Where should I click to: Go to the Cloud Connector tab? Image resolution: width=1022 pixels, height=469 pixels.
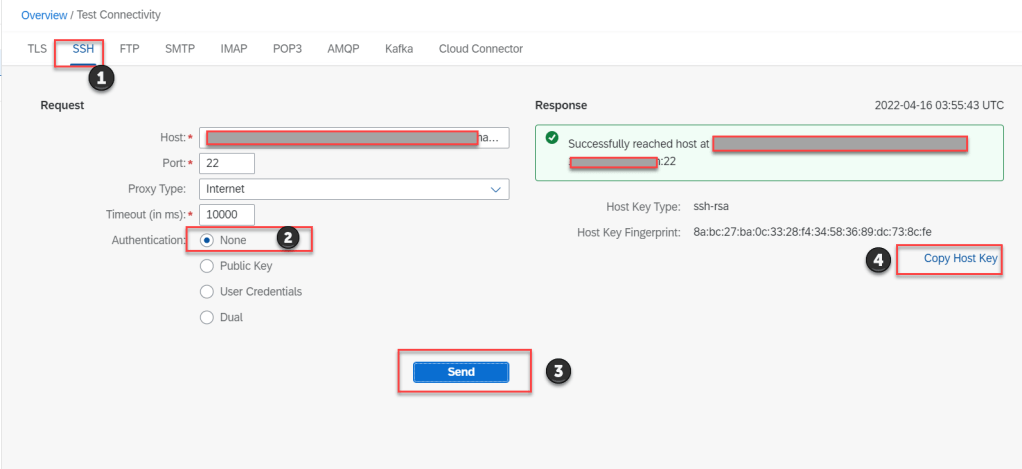click(480, 49)
